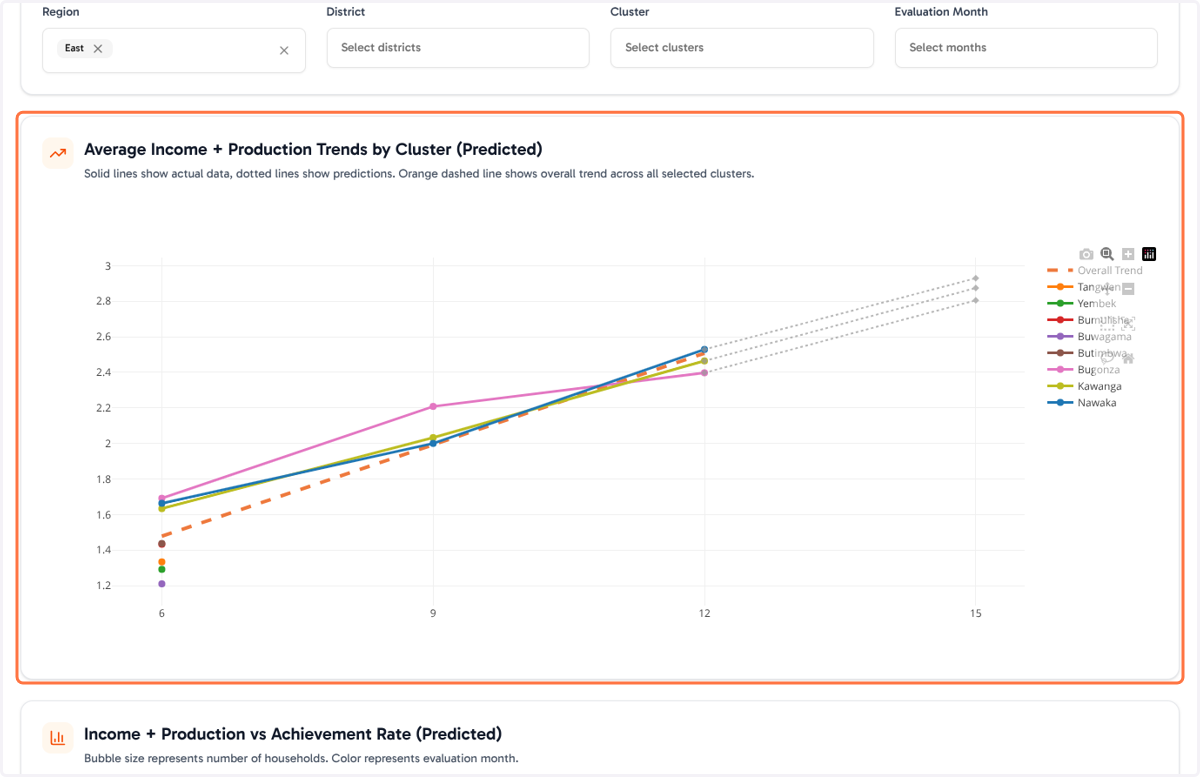Click Kawanga olive data point at month 9

point(433,438)
